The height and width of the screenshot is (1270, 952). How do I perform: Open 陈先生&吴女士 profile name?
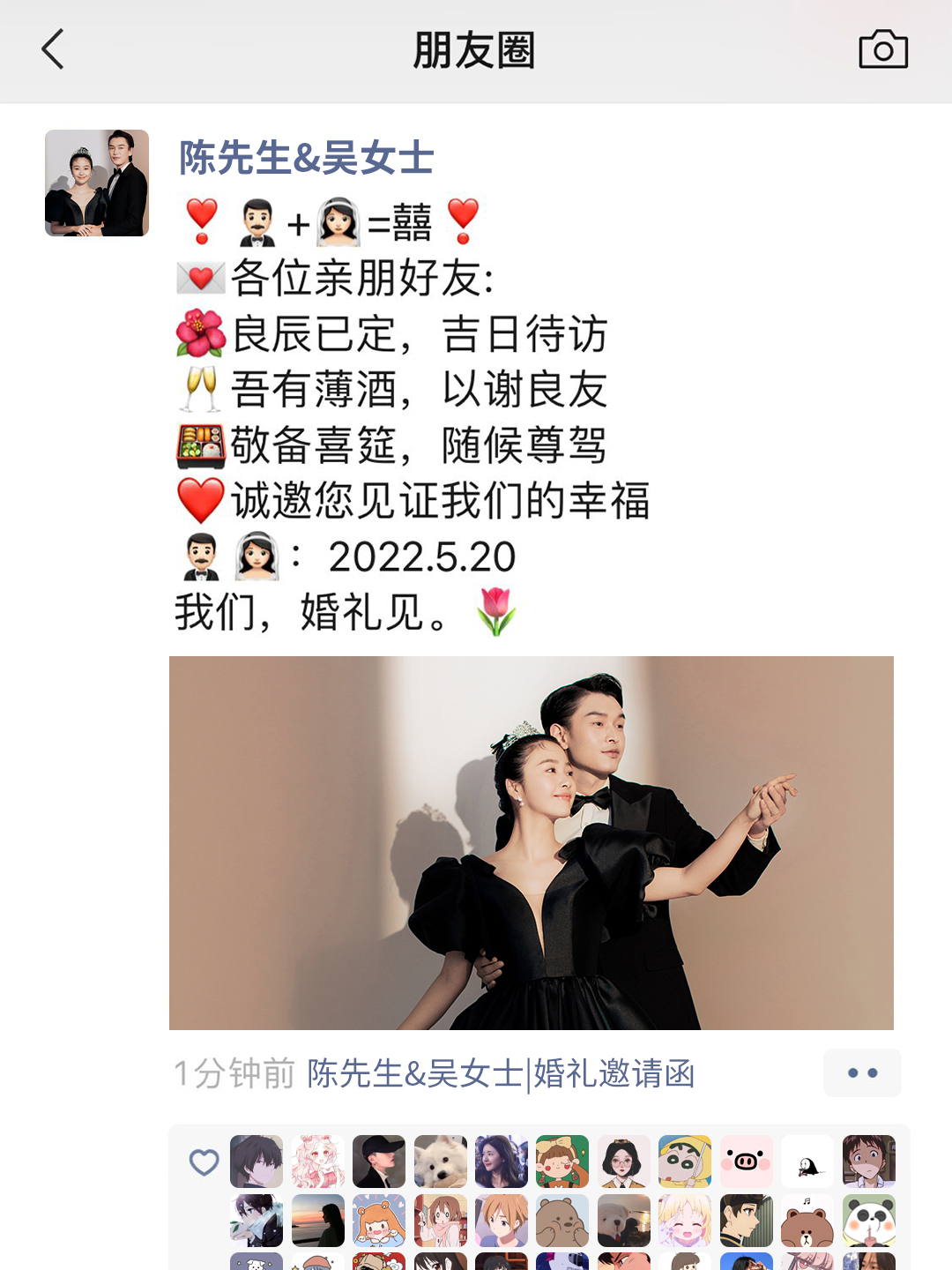tap(306, 158)
